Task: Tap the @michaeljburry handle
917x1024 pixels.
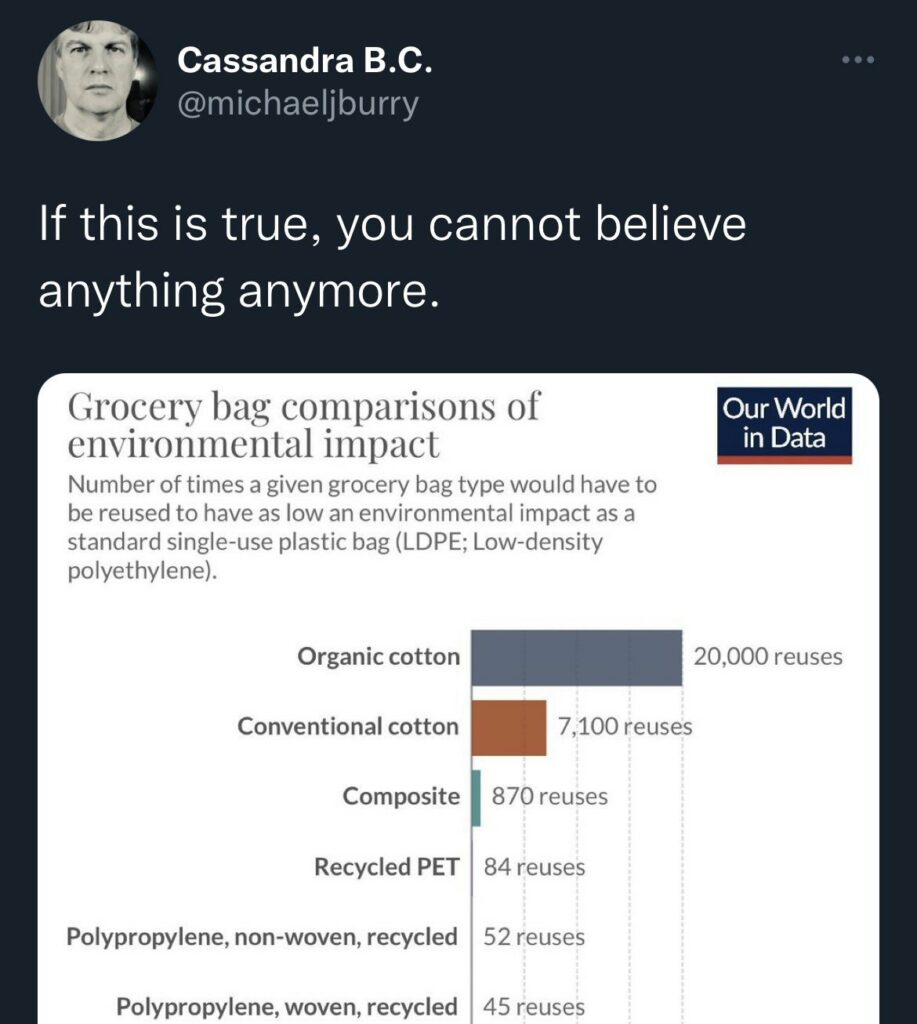Action: click(x=297, y=104)
